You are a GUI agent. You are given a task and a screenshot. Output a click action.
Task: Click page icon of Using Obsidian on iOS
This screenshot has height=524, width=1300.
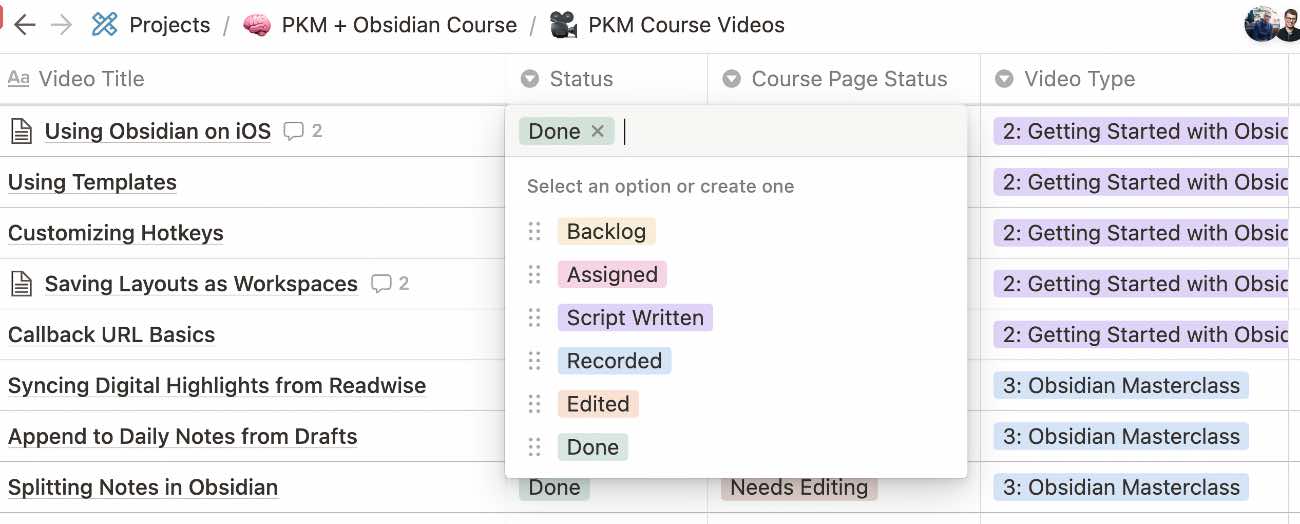[21, 131]
